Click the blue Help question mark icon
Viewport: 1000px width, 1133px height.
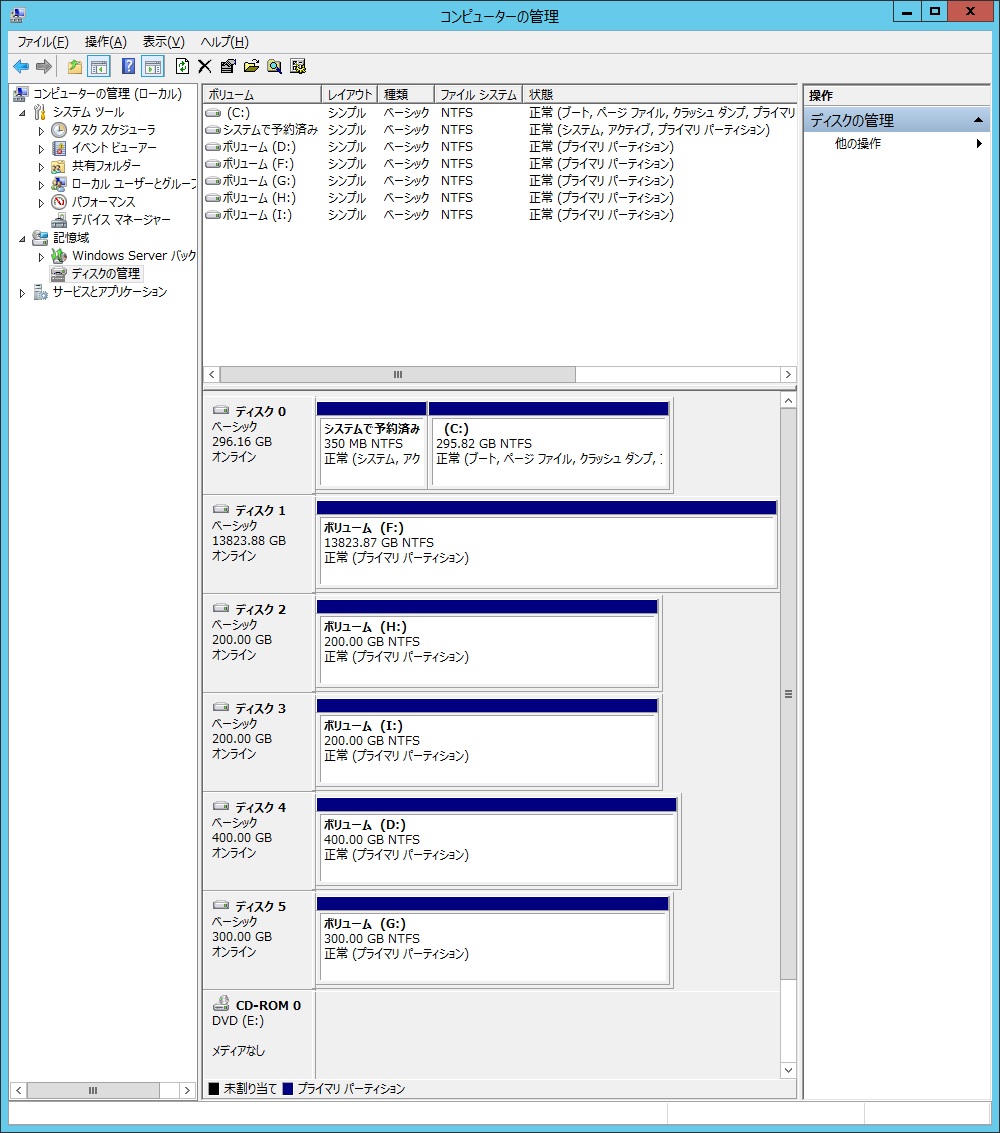pos(128,67)
